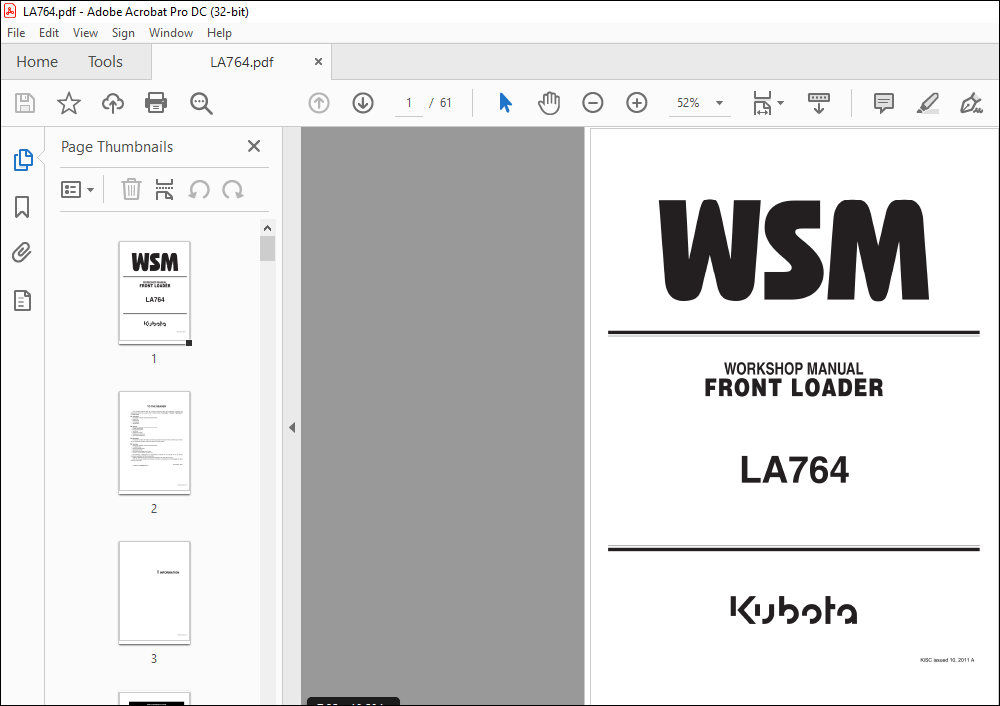Screen dimensions: 1000x706
Task: Rotate page counterclockwise
Action: [199, 189]
